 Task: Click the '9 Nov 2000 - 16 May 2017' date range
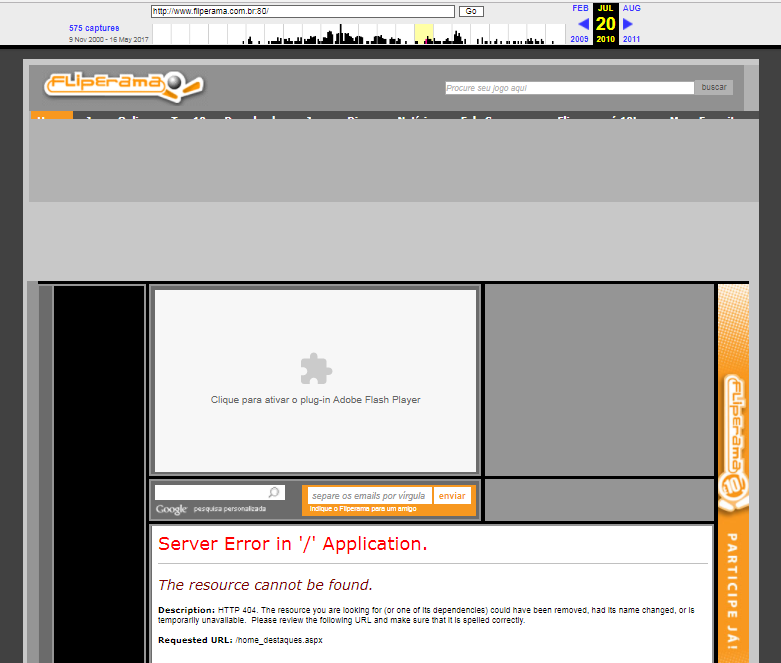click(x=109, y=39)
